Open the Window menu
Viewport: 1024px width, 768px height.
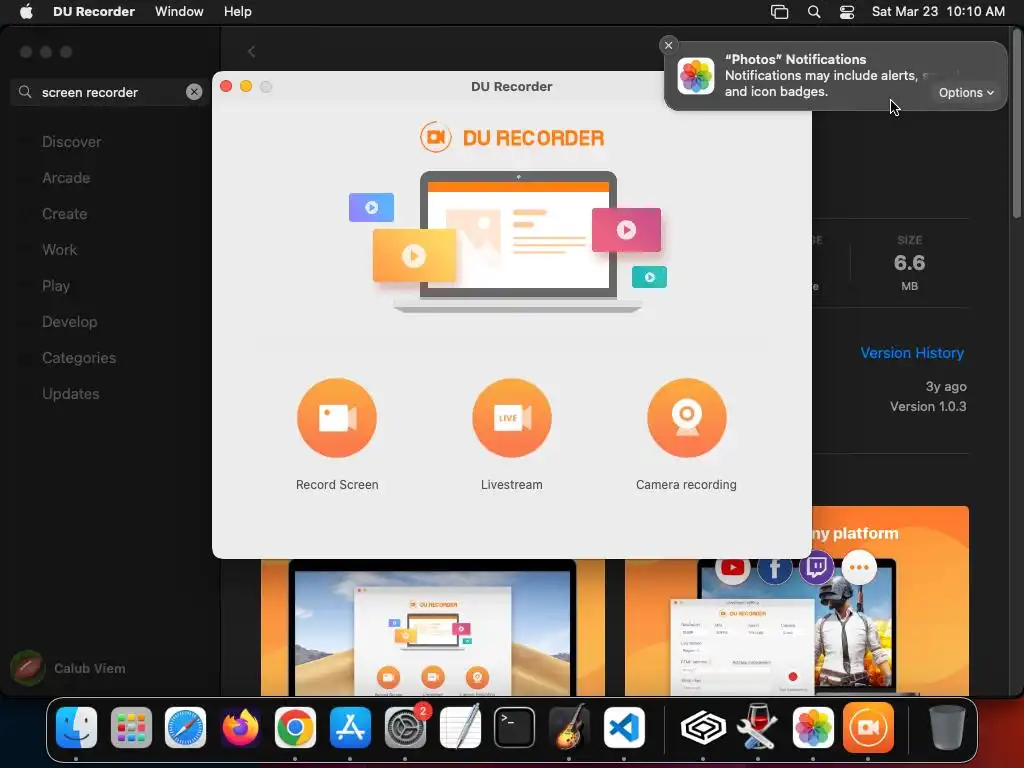[179, 11]
